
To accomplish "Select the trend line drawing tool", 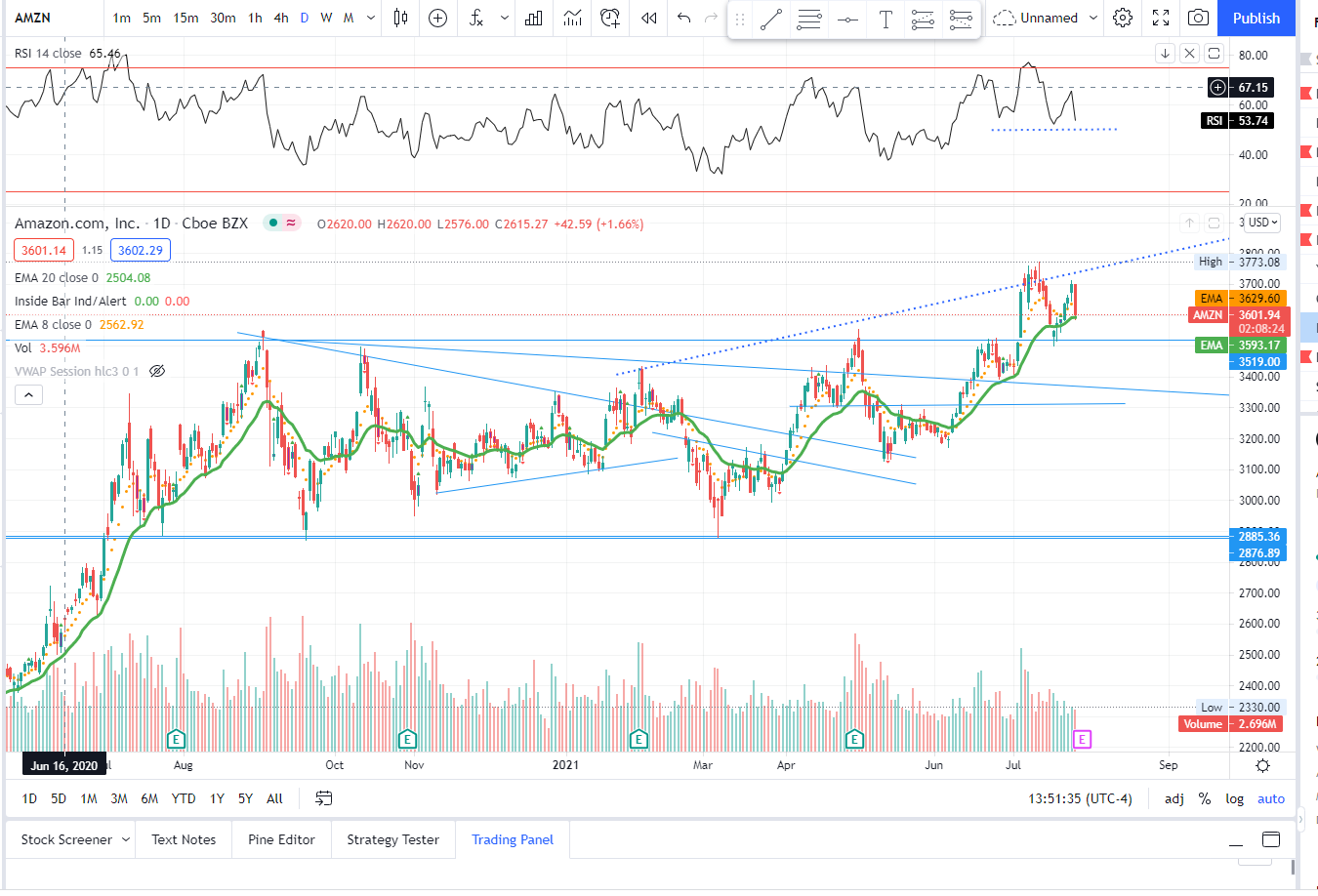I will 771,20.
